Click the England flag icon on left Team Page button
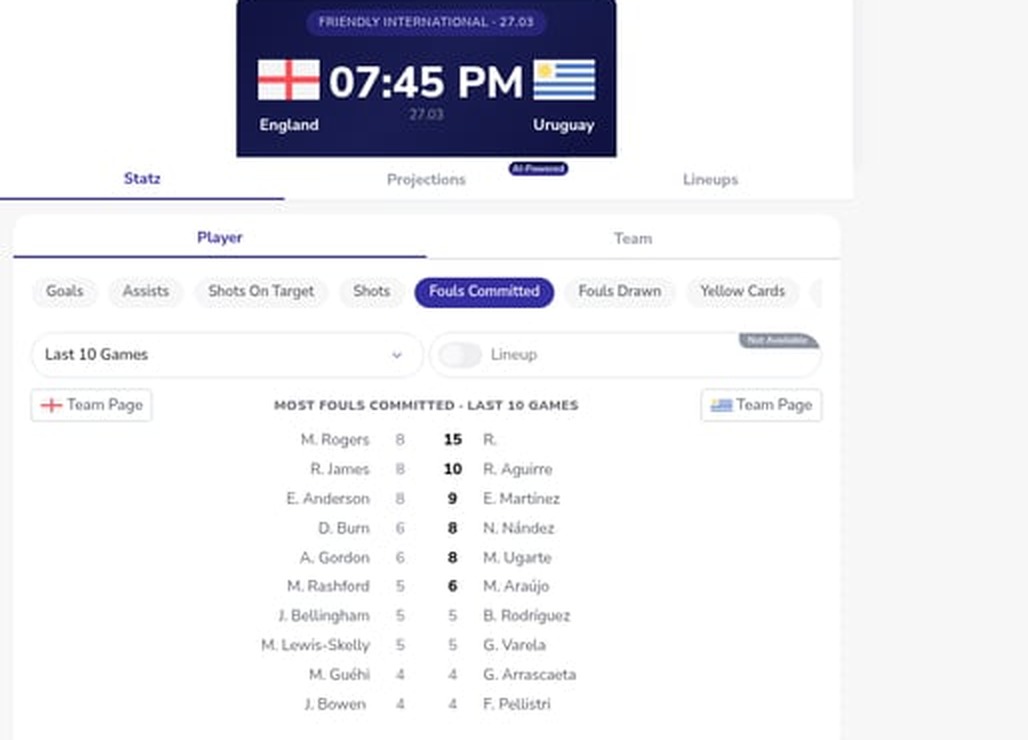The width and height of the screenshot is (1028, 740). [x=50, y=405]
